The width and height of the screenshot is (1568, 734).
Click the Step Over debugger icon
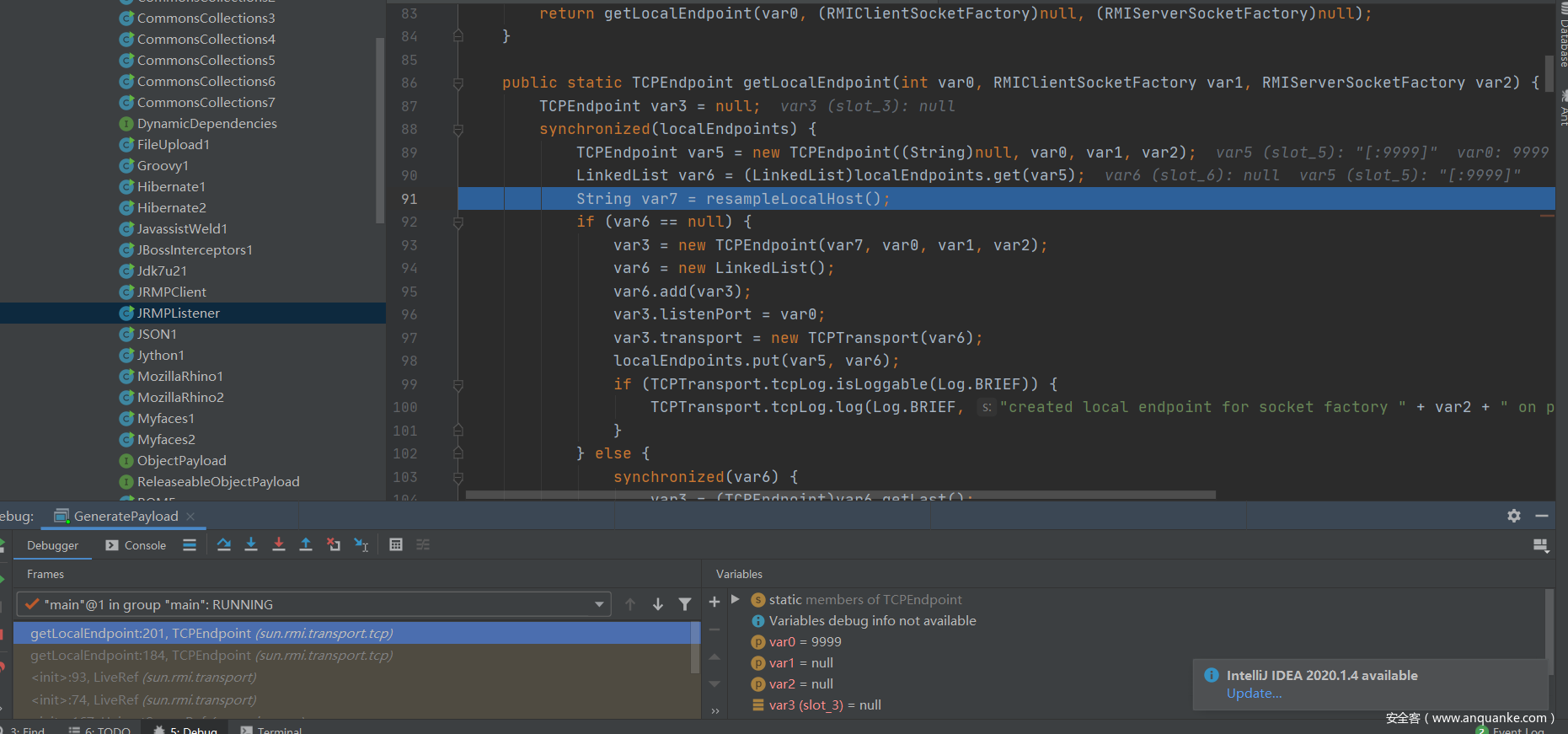pyautogui.click(x=224, y=545)
